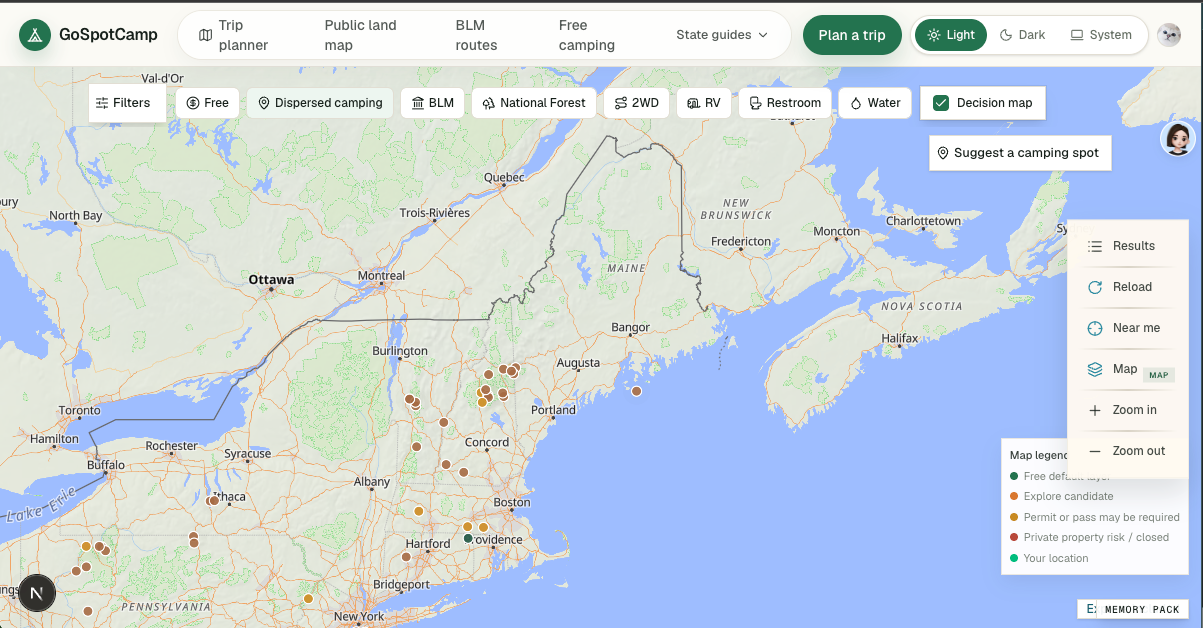
Task: Click the RV vehicle icon
Action: click(694, 103)
